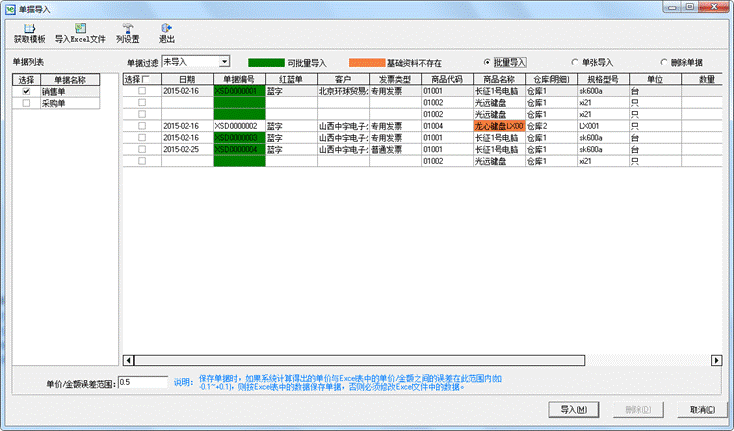Click the 退出 exit icon
734x431 pixels.
[166, 29]
